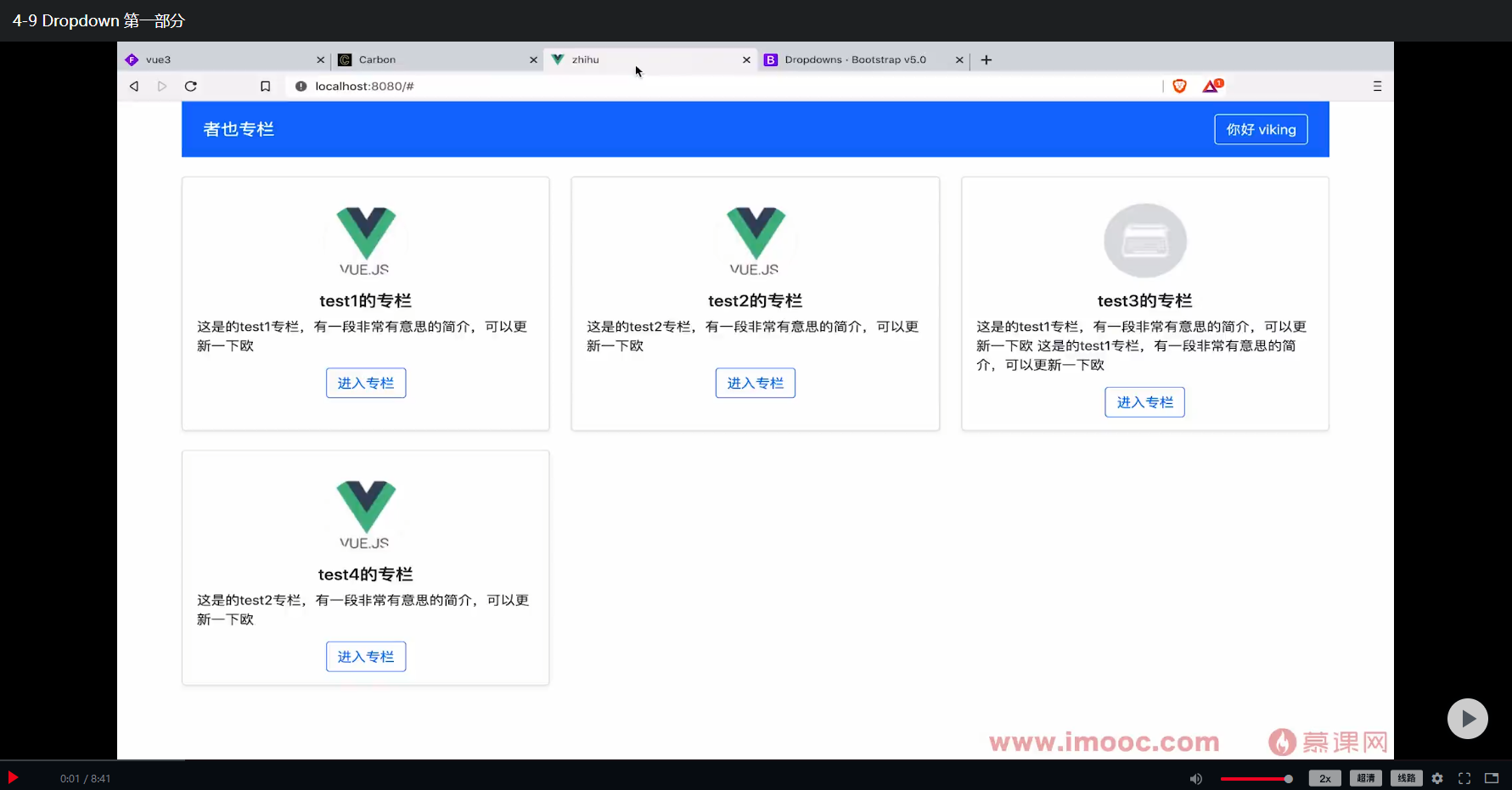Click the picture-in-picture icon
Image resolution: width=1512 pixels, height=790 pixels.
[x=1492, y=778]
